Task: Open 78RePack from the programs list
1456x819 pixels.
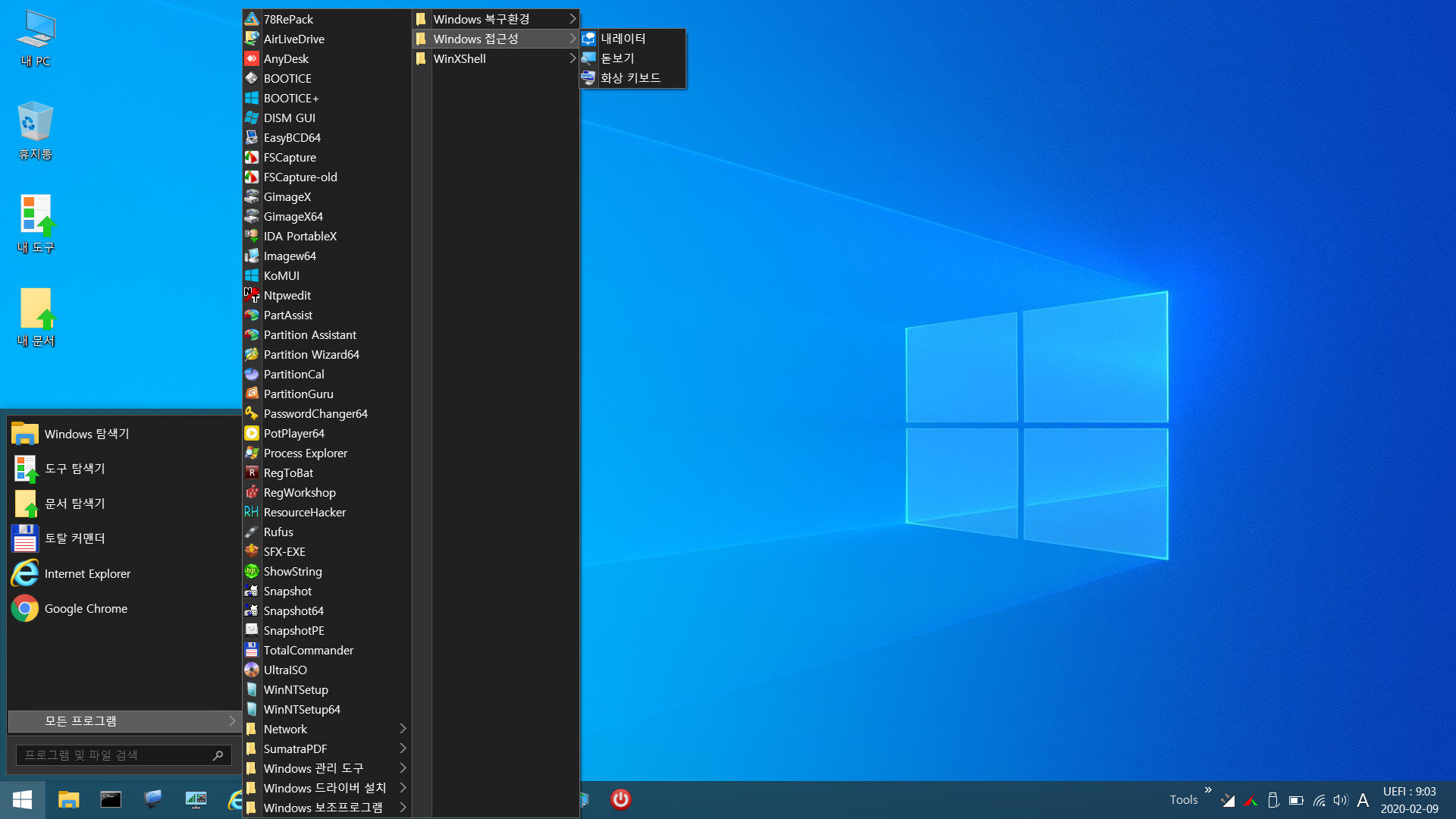Action: click(x=327, y=19)
